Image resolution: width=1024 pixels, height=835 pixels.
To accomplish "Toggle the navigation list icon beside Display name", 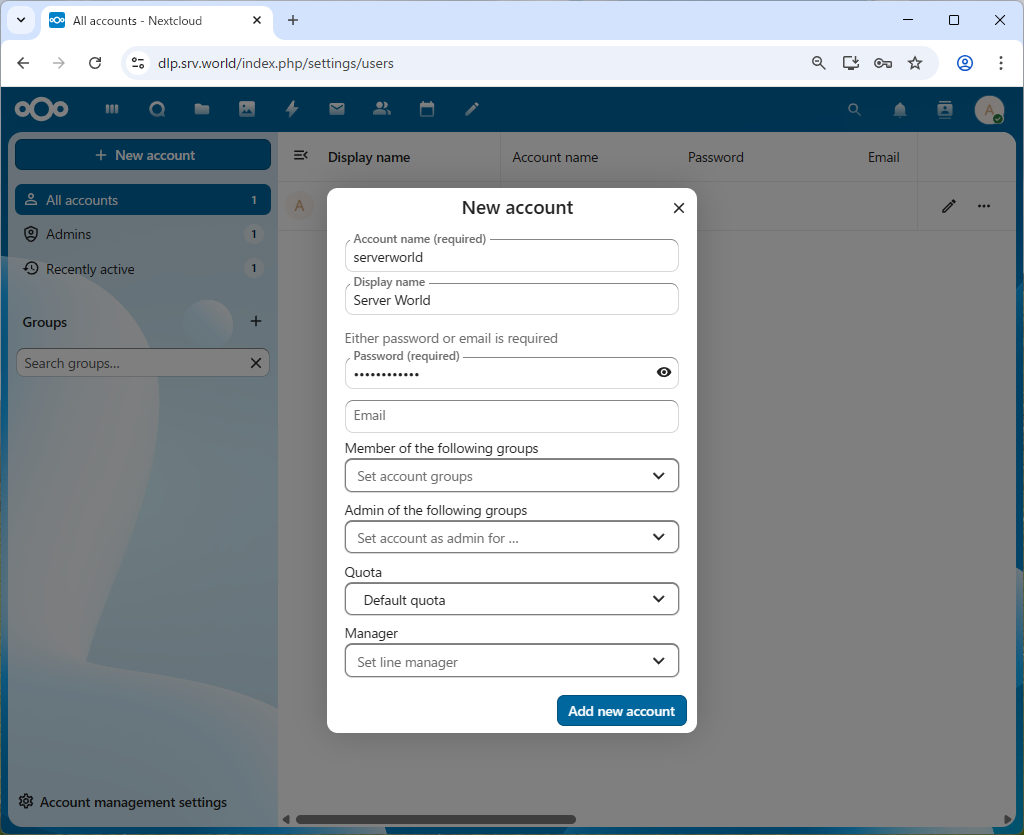I will click(300, 155).
